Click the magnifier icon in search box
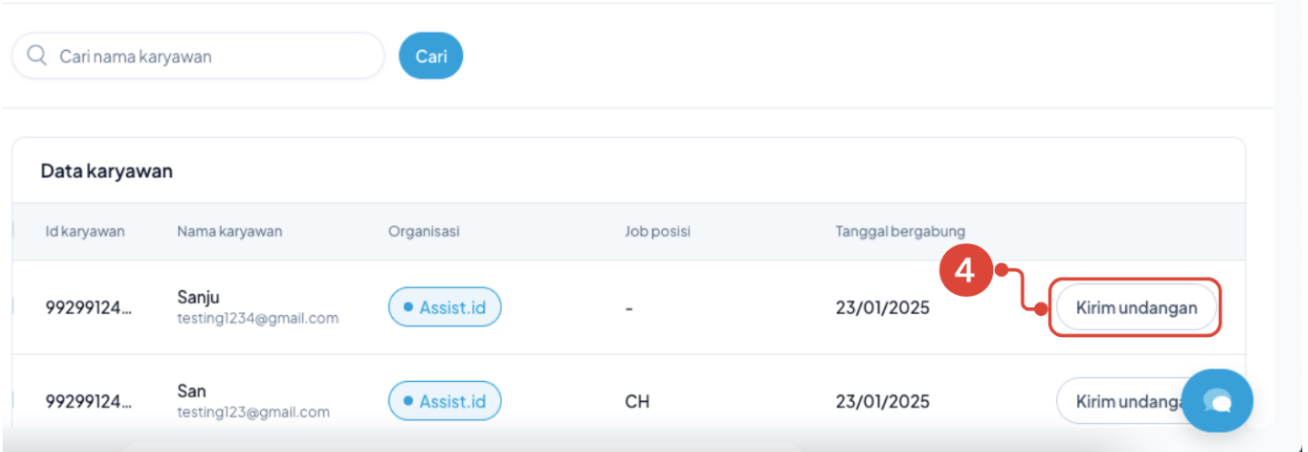 click(x=37, y=56)
